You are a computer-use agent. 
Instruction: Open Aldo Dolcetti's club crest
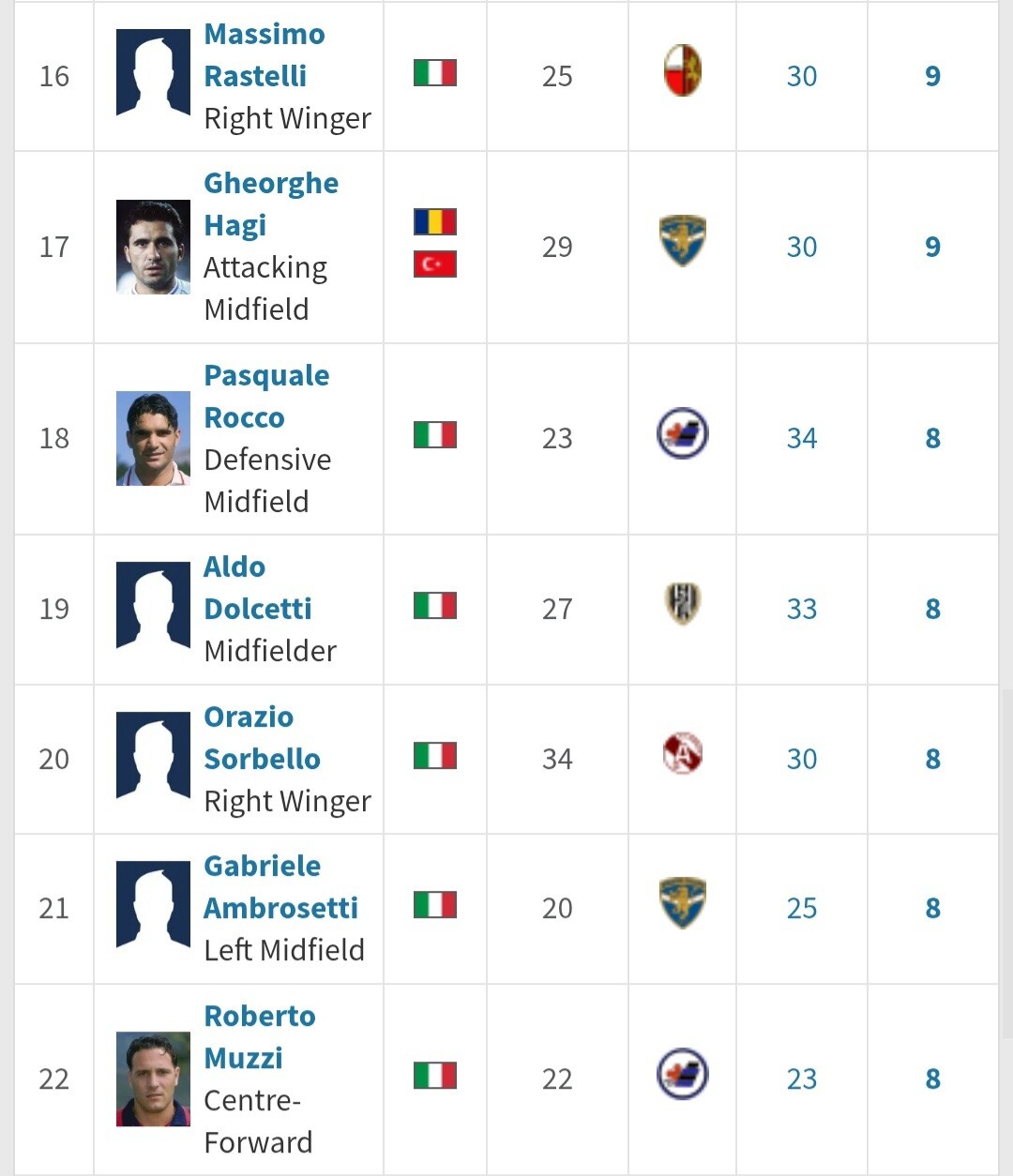pyautogui.click(x=682, y=604)
